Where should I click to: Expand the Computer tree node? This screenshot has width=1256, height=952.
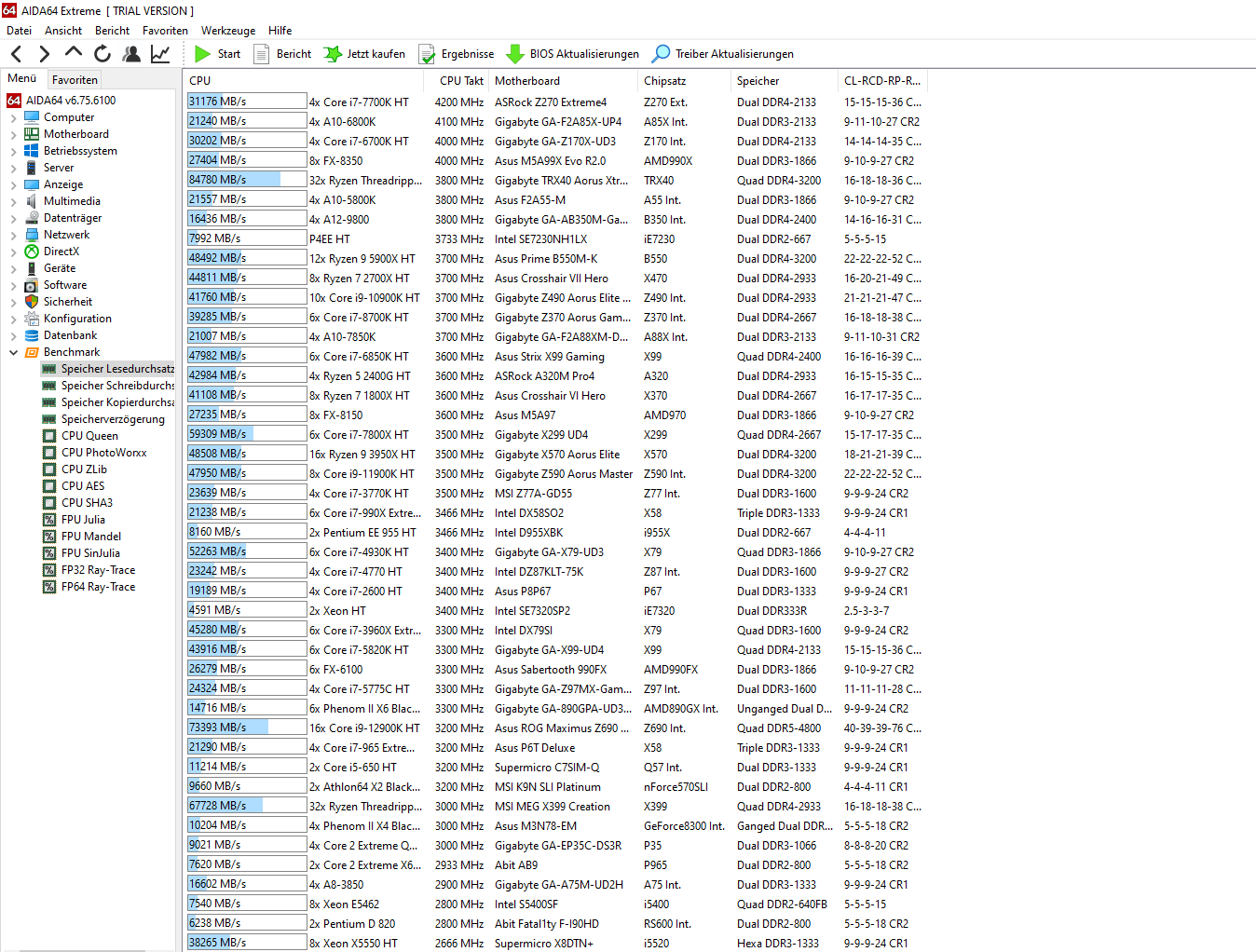13,117
